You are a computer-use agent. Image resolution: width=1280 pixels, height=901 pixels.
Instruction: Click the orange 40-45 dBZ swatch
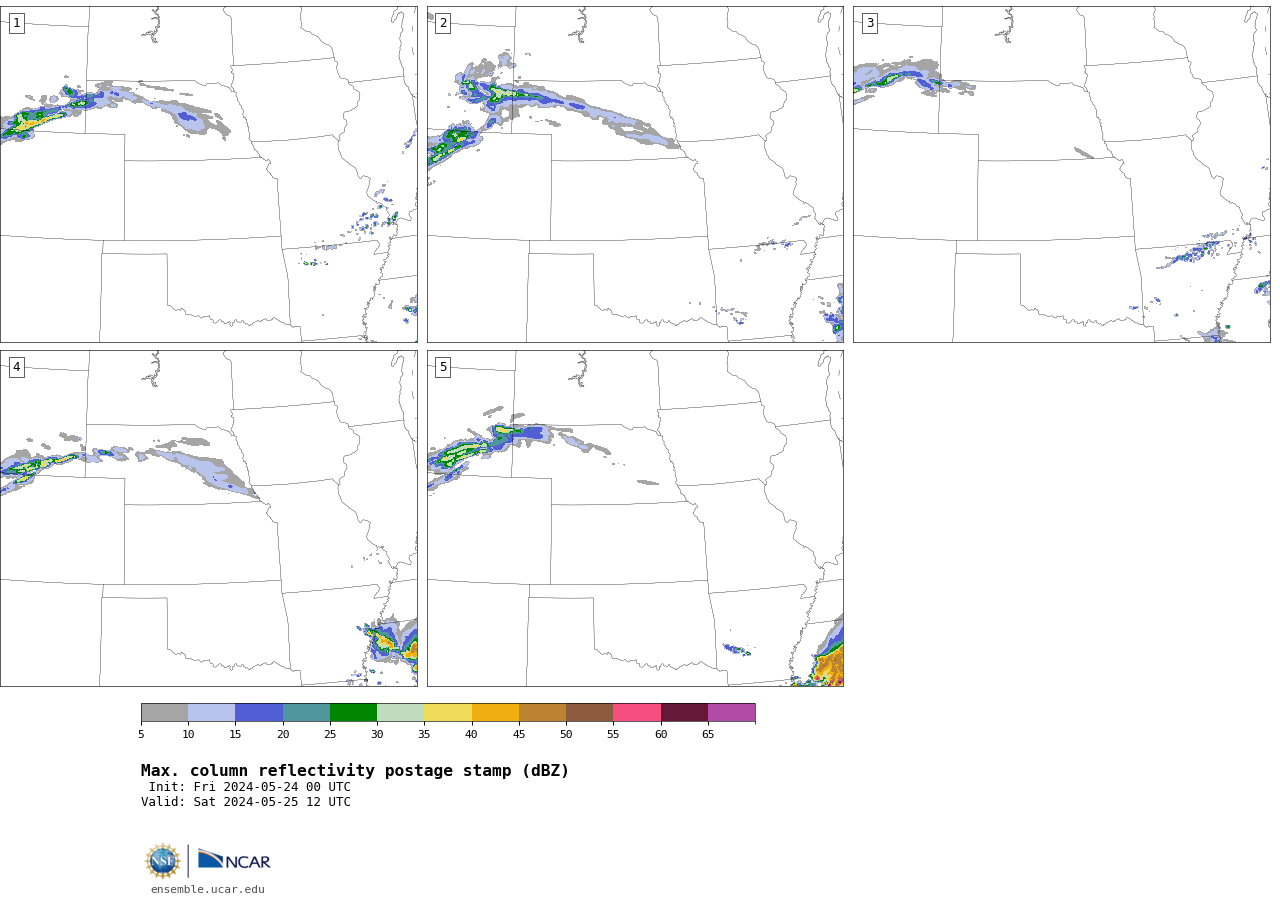tap(495, 712)
